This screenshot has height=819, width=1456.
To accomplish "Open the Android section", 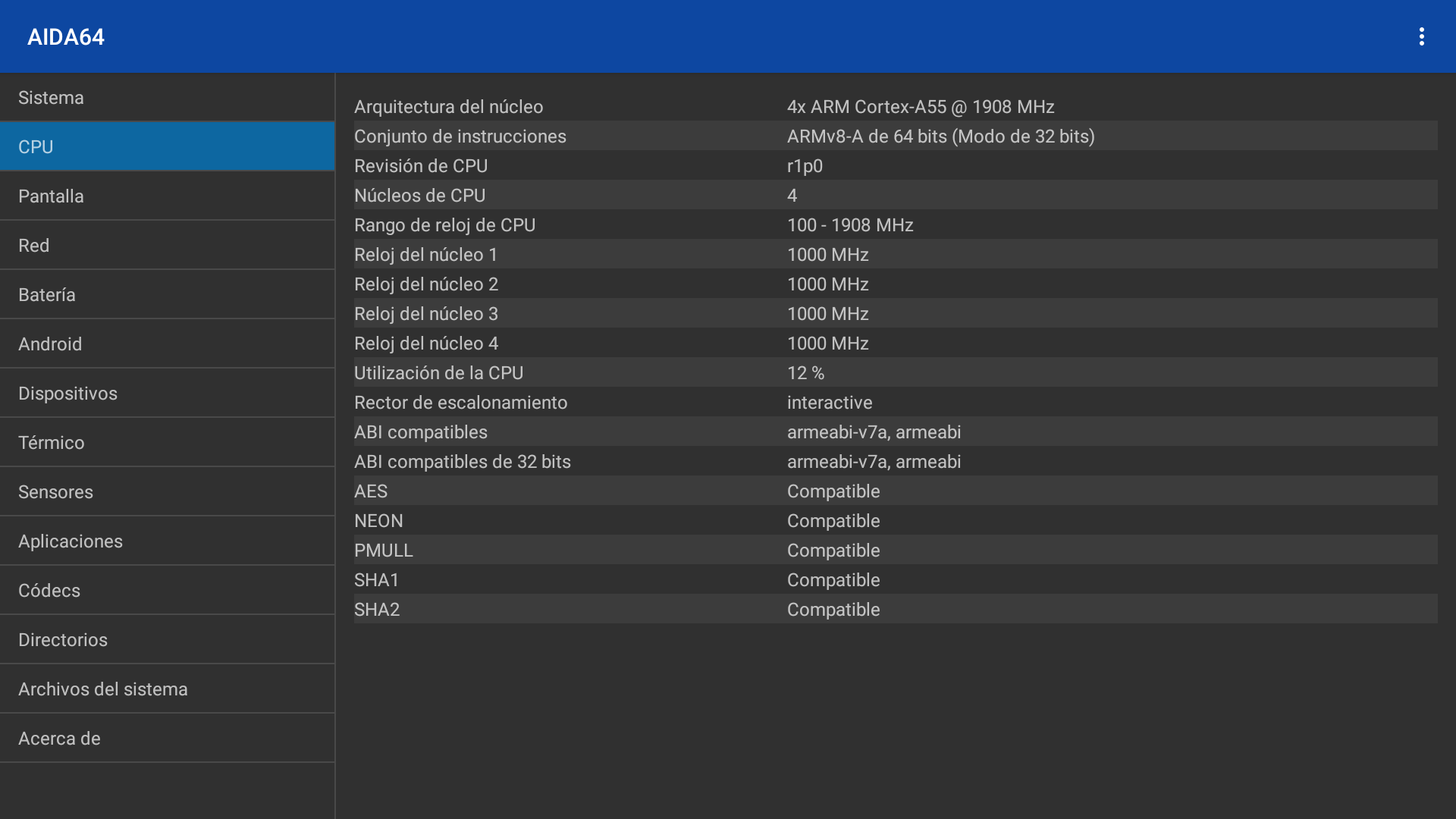I will point(167,344).
